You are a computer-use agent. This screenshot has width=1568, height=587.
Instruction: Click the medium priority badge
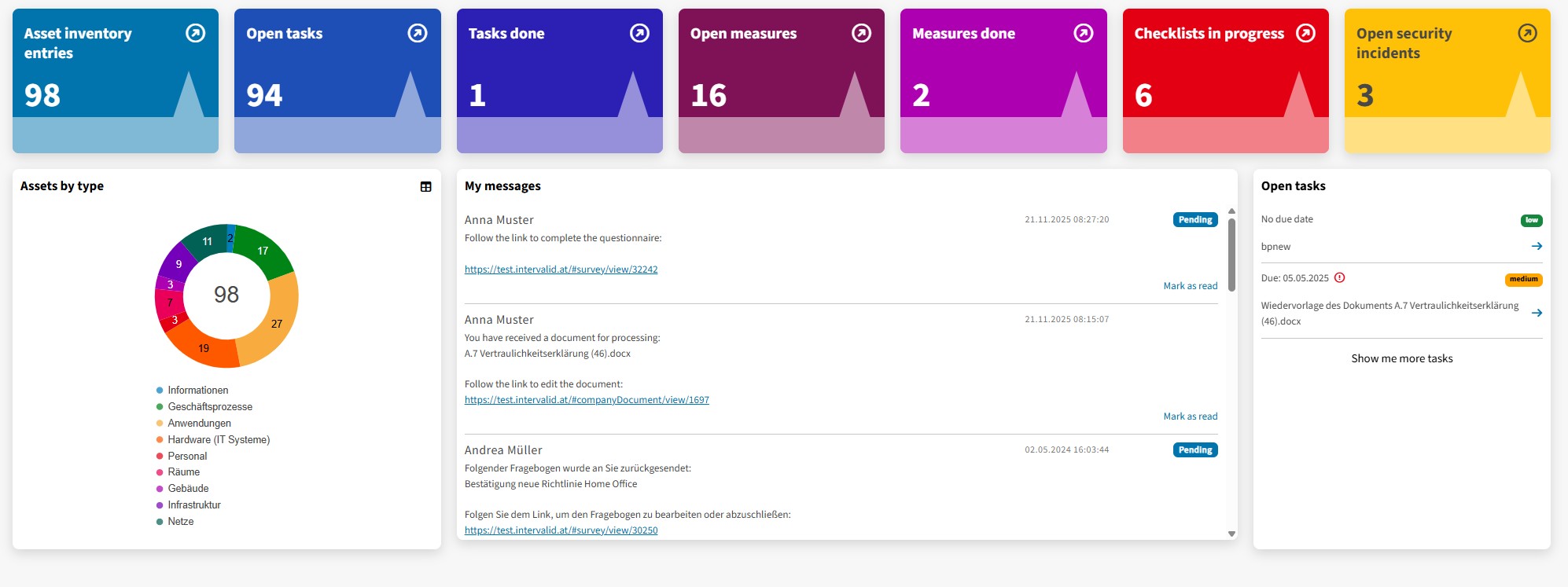[x=1524, y=280]
